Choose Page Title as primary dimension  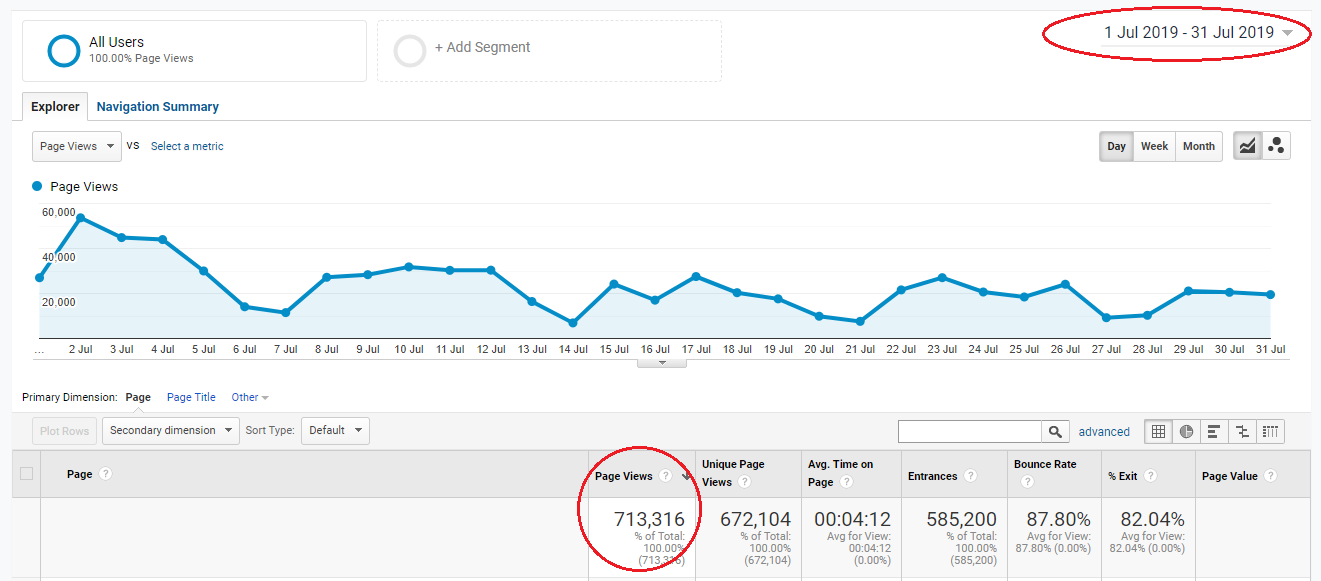pos(191,397)
